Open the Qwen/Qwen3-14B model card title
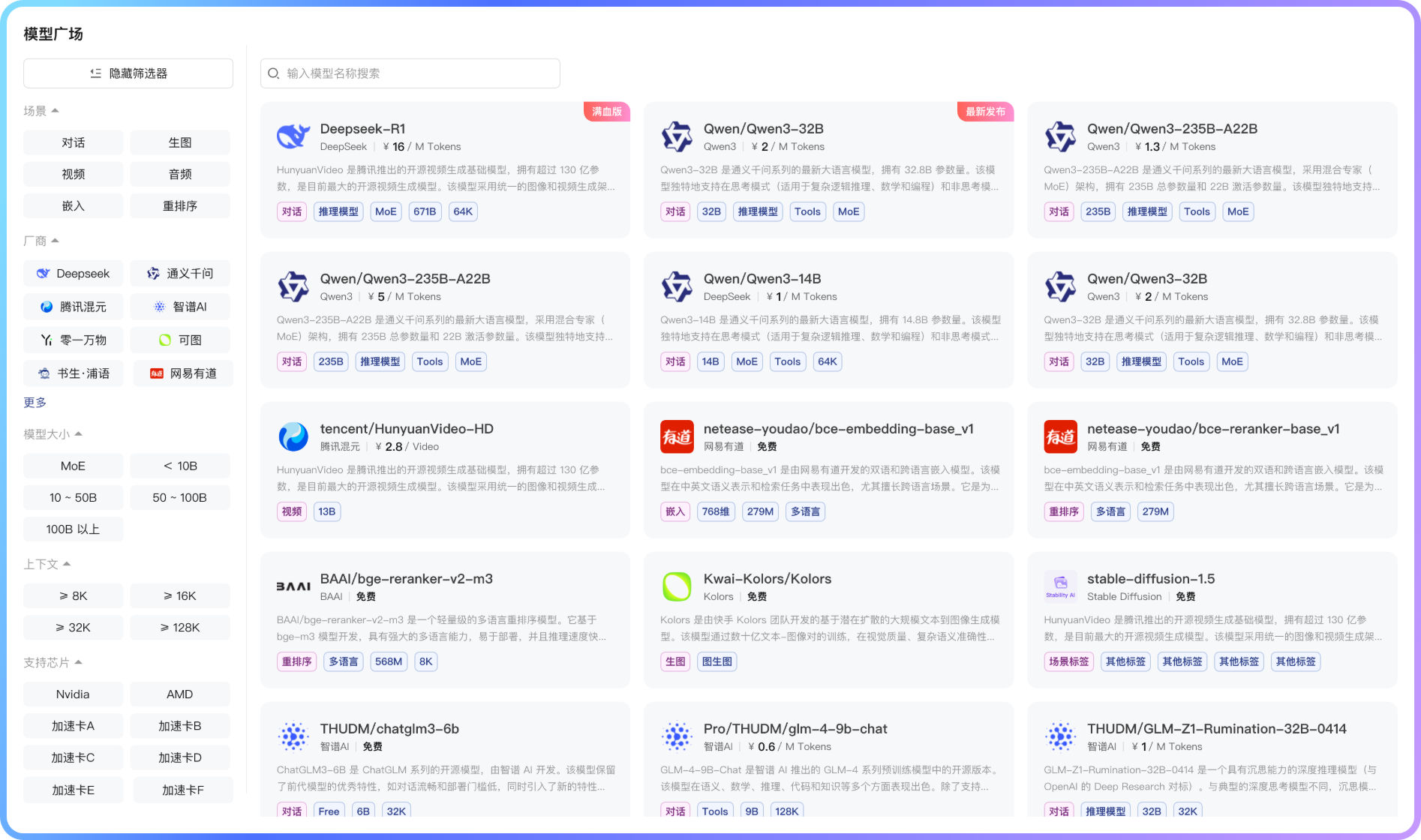Viewport: 1421px width, 840px height. [x=762, y=279]
